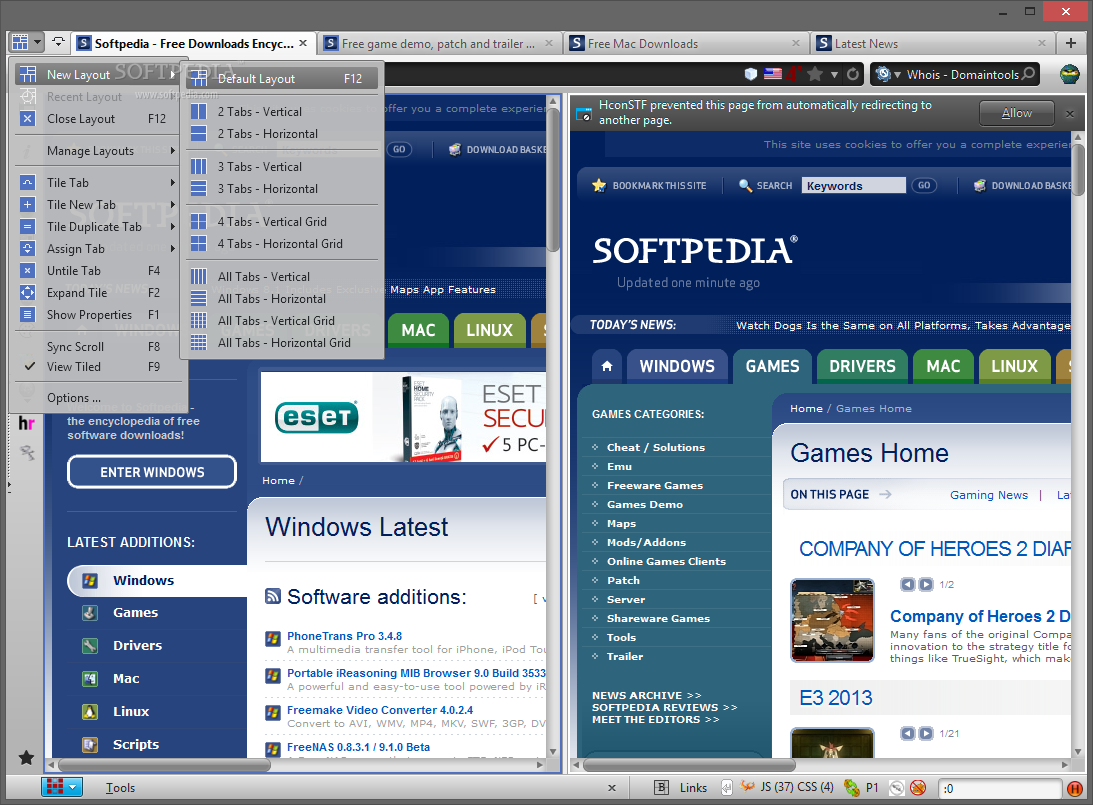Viewport: 1093px width, 805px height.
Task: Click the sync arrow icon beside layout button
Action: pos(59,43)
